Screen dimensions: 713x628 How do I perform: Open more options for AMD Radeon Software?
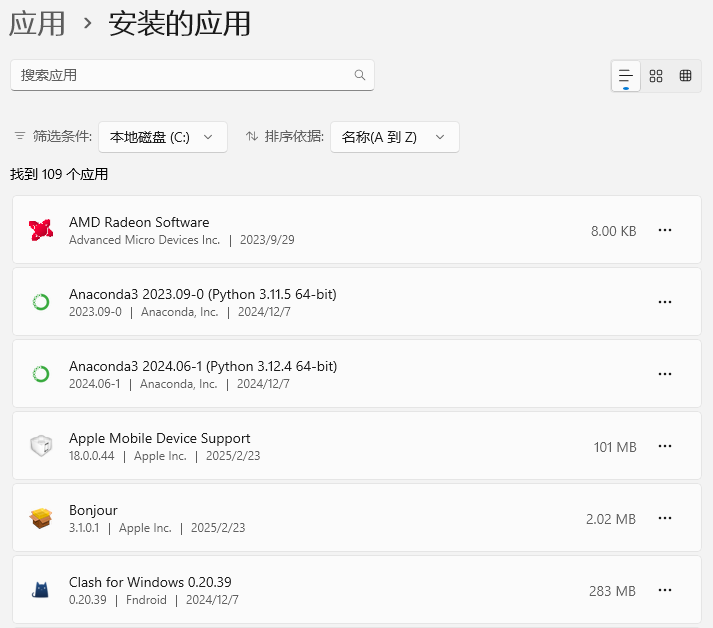(665, 230)
